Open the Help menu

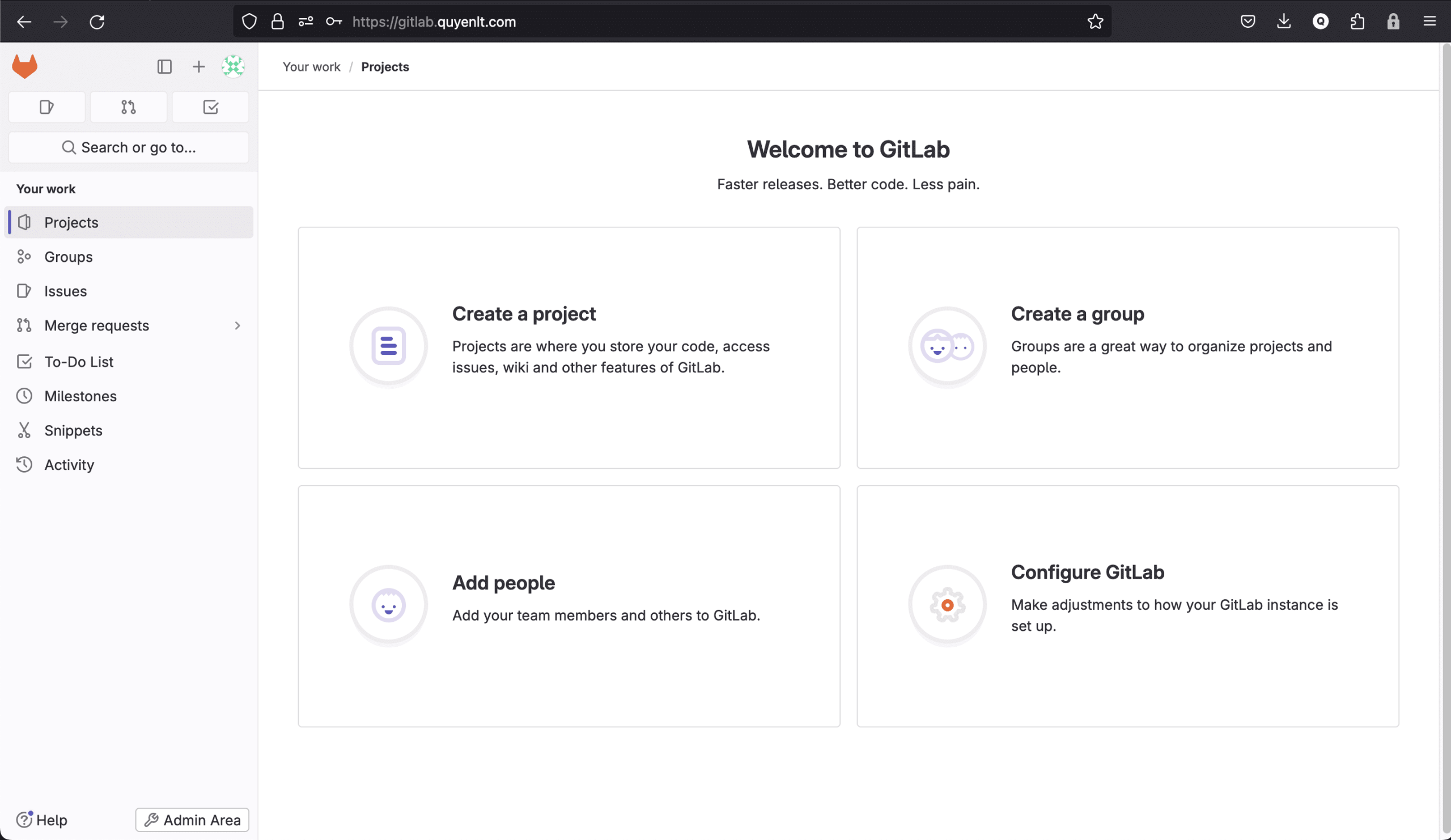click(x=41, y=820)
